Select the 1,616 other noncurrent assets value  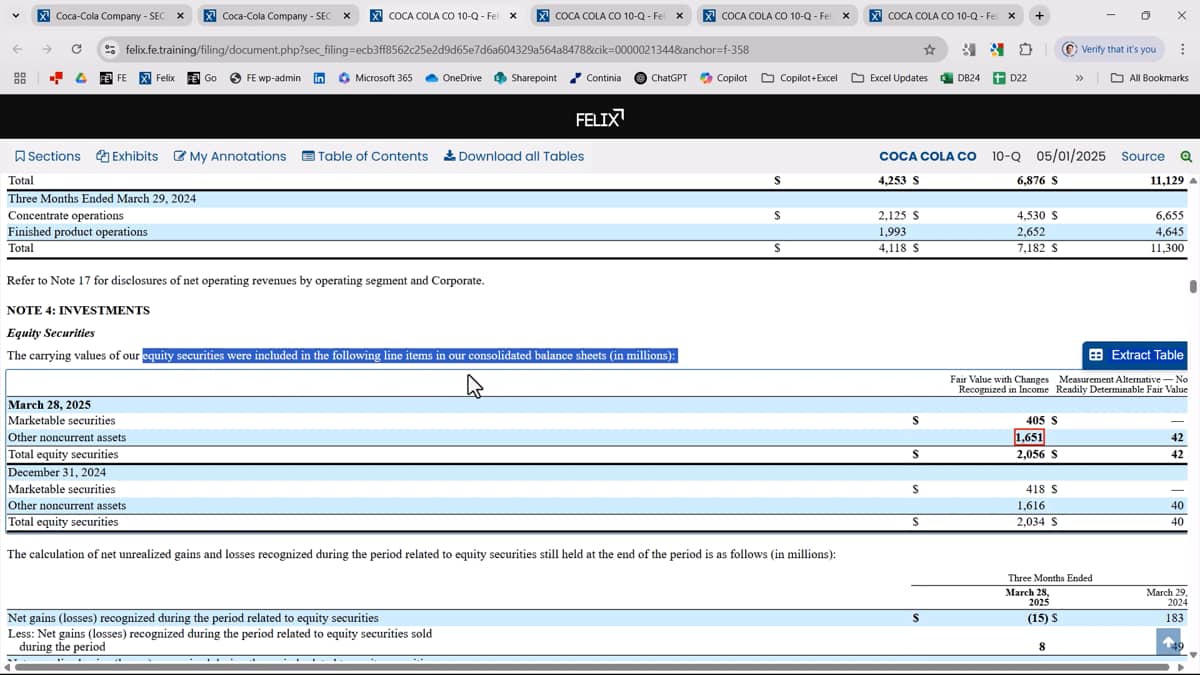[1030, 506]
